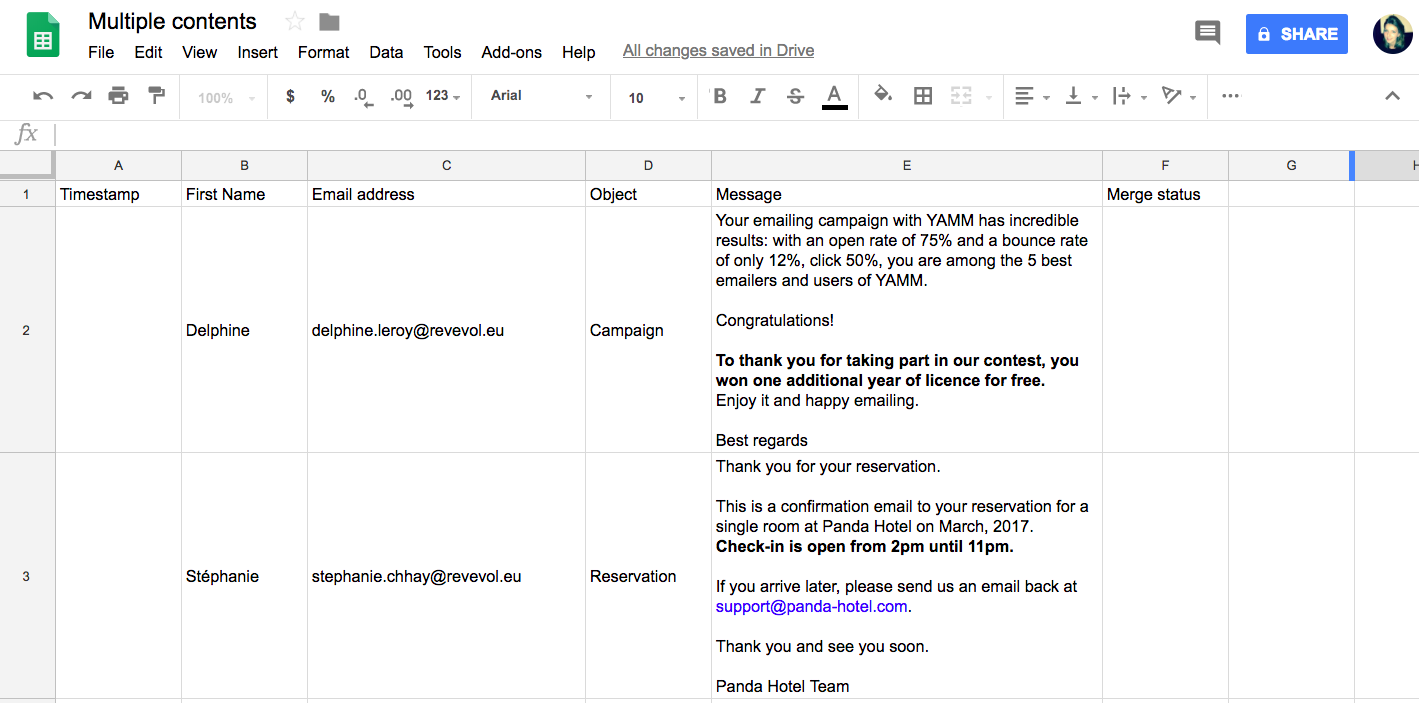This screenshot has height=703, width=1419.
Task: Decrease decimal places icon
Action: pyautogui.click(x=363, y=97)
